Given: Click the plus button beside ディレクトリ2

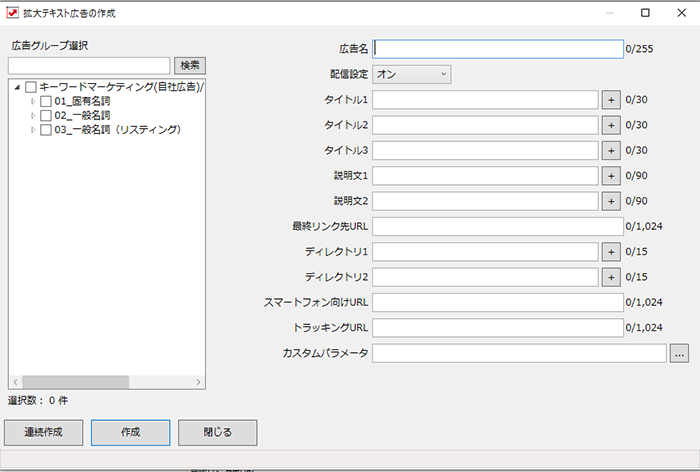Looking at the screenshot, I should click(x=611, y=277).
